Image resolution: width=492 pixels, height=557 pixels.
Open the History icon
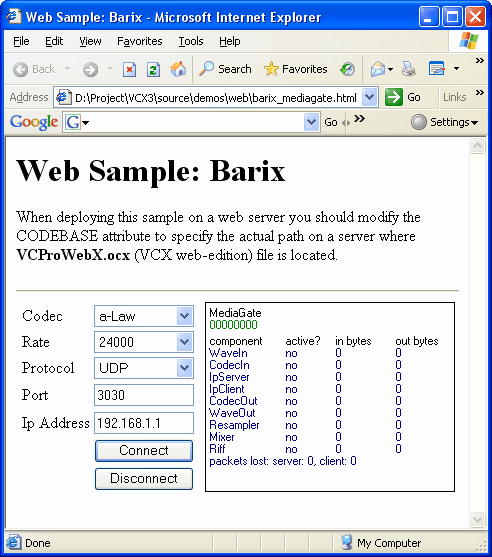347,69
